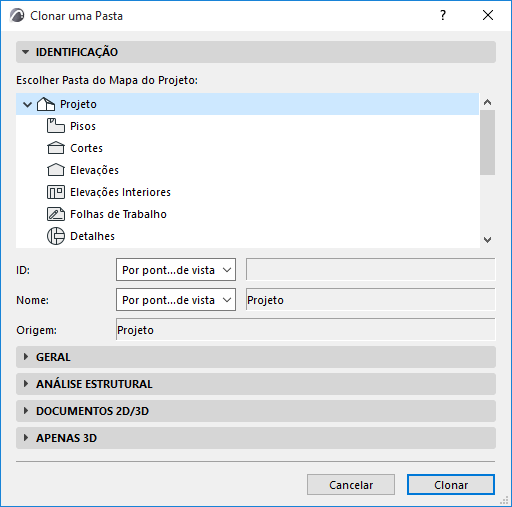Select the Detalhes icon in tree
The width and height of the screenshot is (512, 507).
[x=56, y=236]
